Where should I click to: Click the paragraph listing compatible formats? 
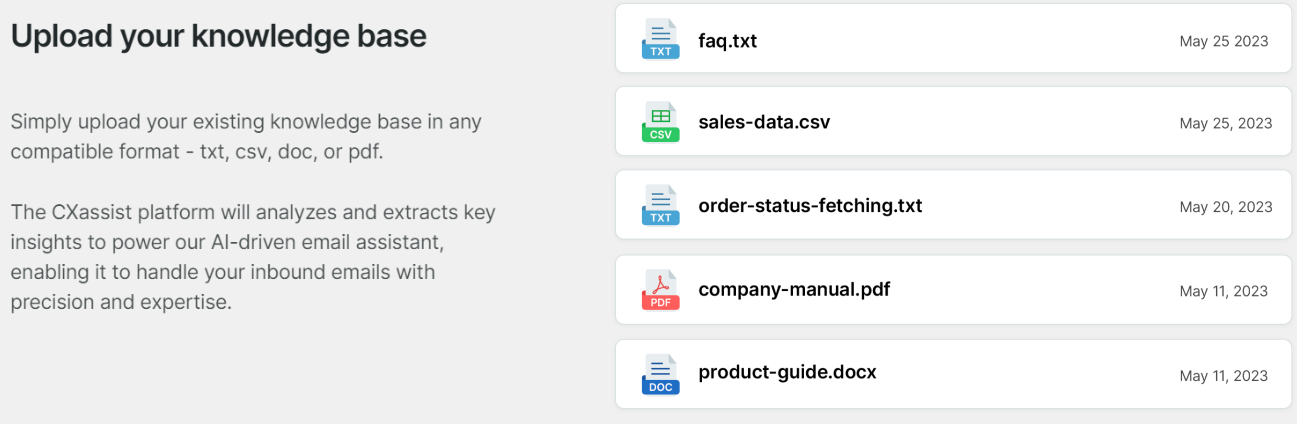click(246, 138)
